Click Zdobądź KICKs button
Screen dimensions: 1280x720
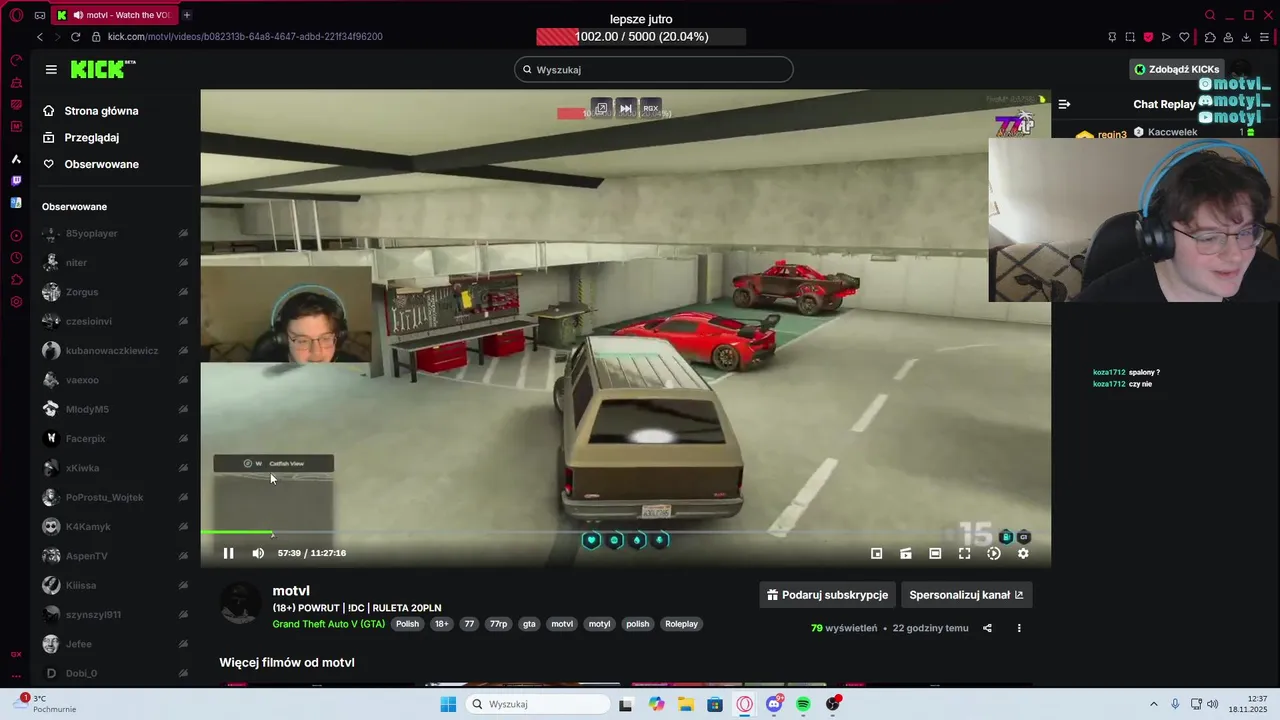(1176, 69)
